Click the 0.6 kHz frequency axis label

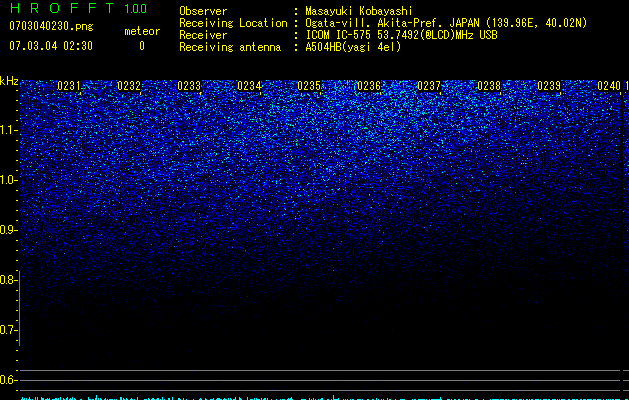8,380
